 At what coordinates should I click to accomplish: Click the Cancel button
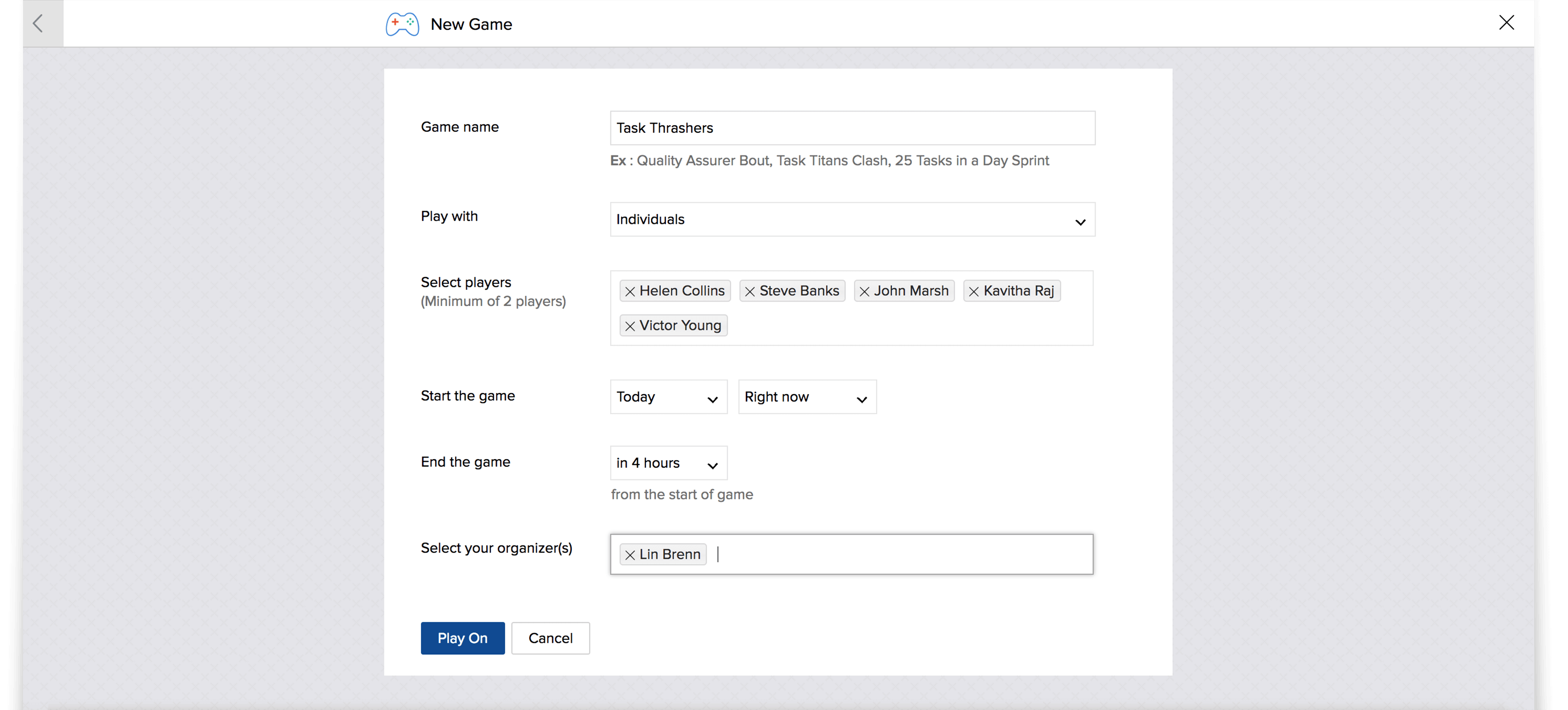click(x=550, y=638)
